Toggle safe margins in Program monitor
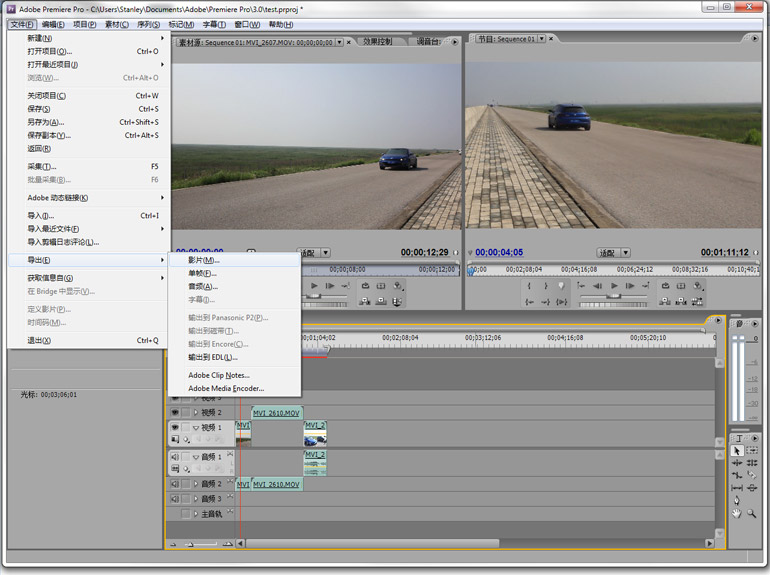 pyautogui.click(x=681, y=286)
